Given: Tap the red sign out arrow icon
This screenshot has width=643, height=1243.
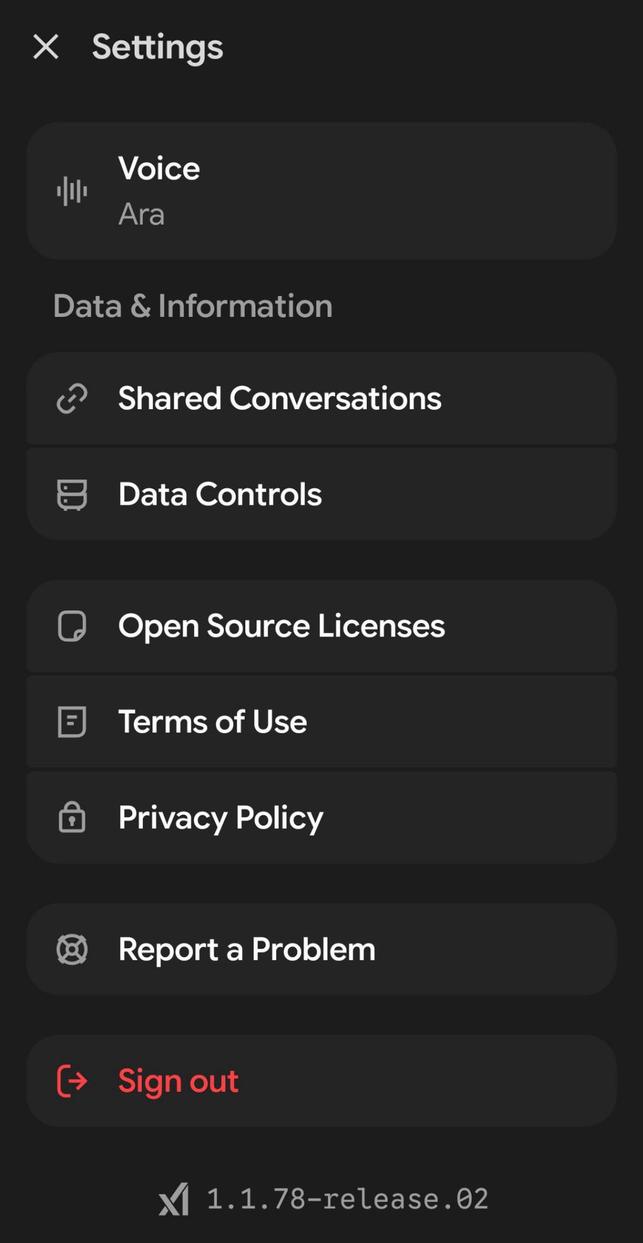Looking at the screenshot, I should [72, 1081].
